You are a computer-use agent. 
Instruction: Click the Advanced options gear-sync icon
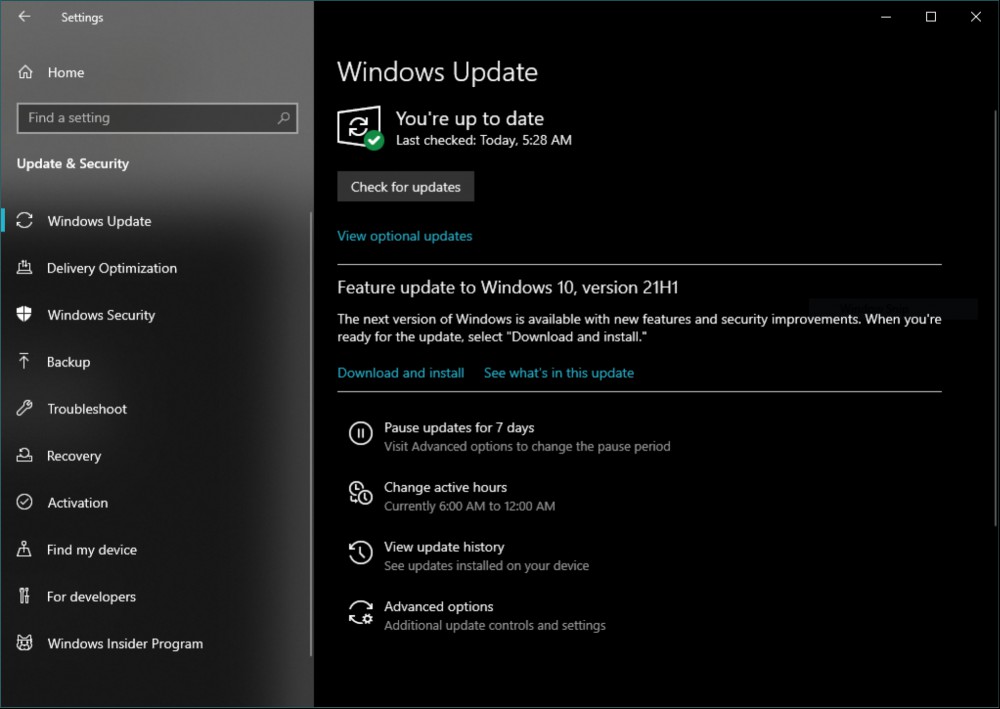(x=360, y=612)
